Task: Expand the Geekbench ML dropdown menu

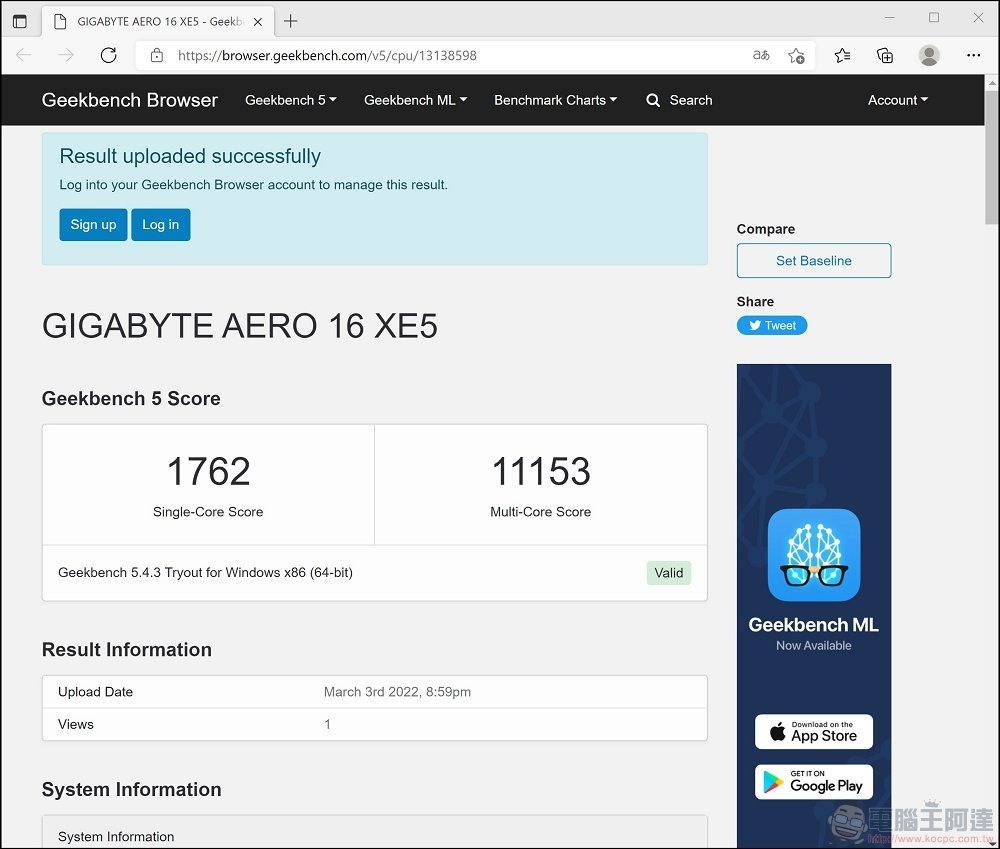Action: pyautogui.click(x=415, y=100)
